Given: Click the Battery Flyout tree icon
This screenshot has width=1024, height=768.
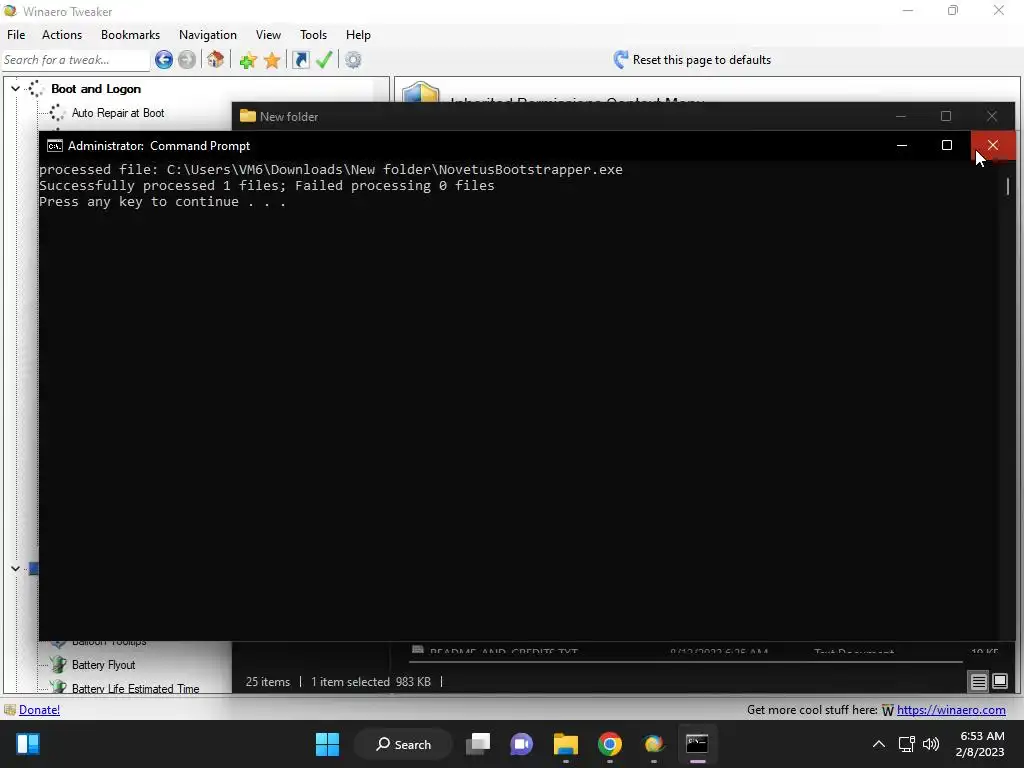Looking at the screenshot, I should (x=58, y=665).
